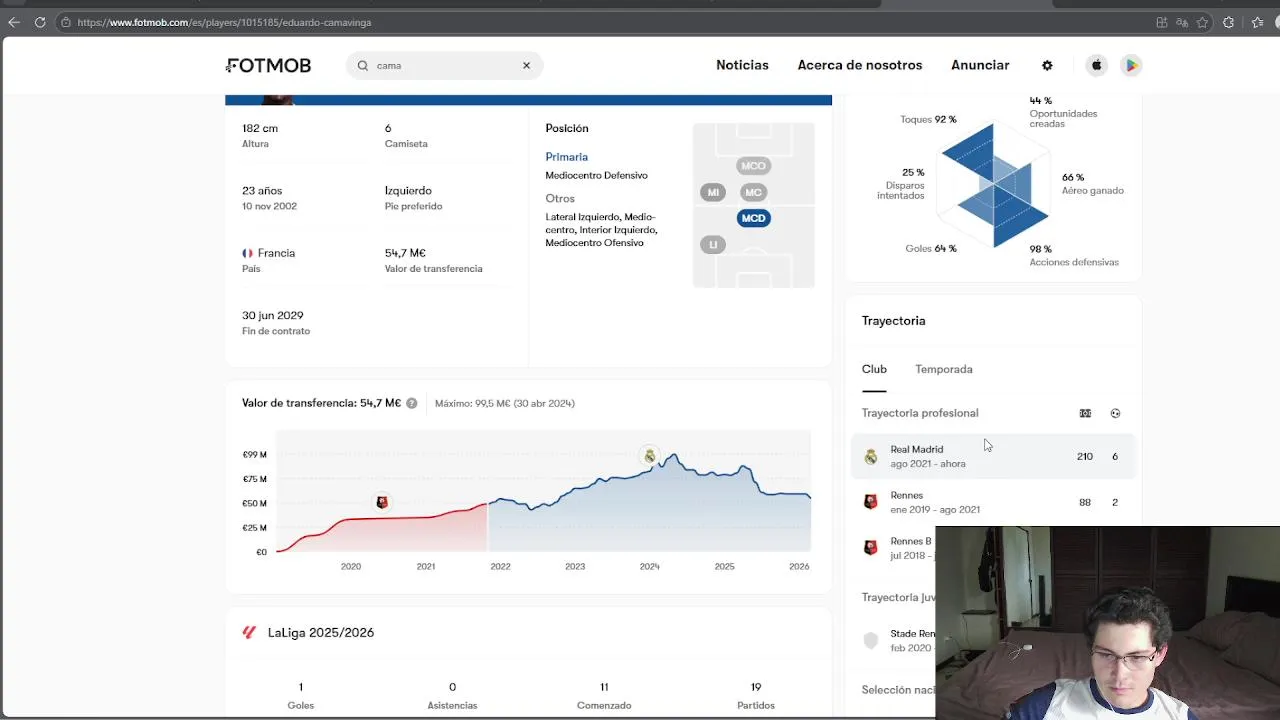The height and width of the screenshot is (720, 1280).
Task: Click the Real Madrid crest in career list
Action: click(x=871, y=456)
